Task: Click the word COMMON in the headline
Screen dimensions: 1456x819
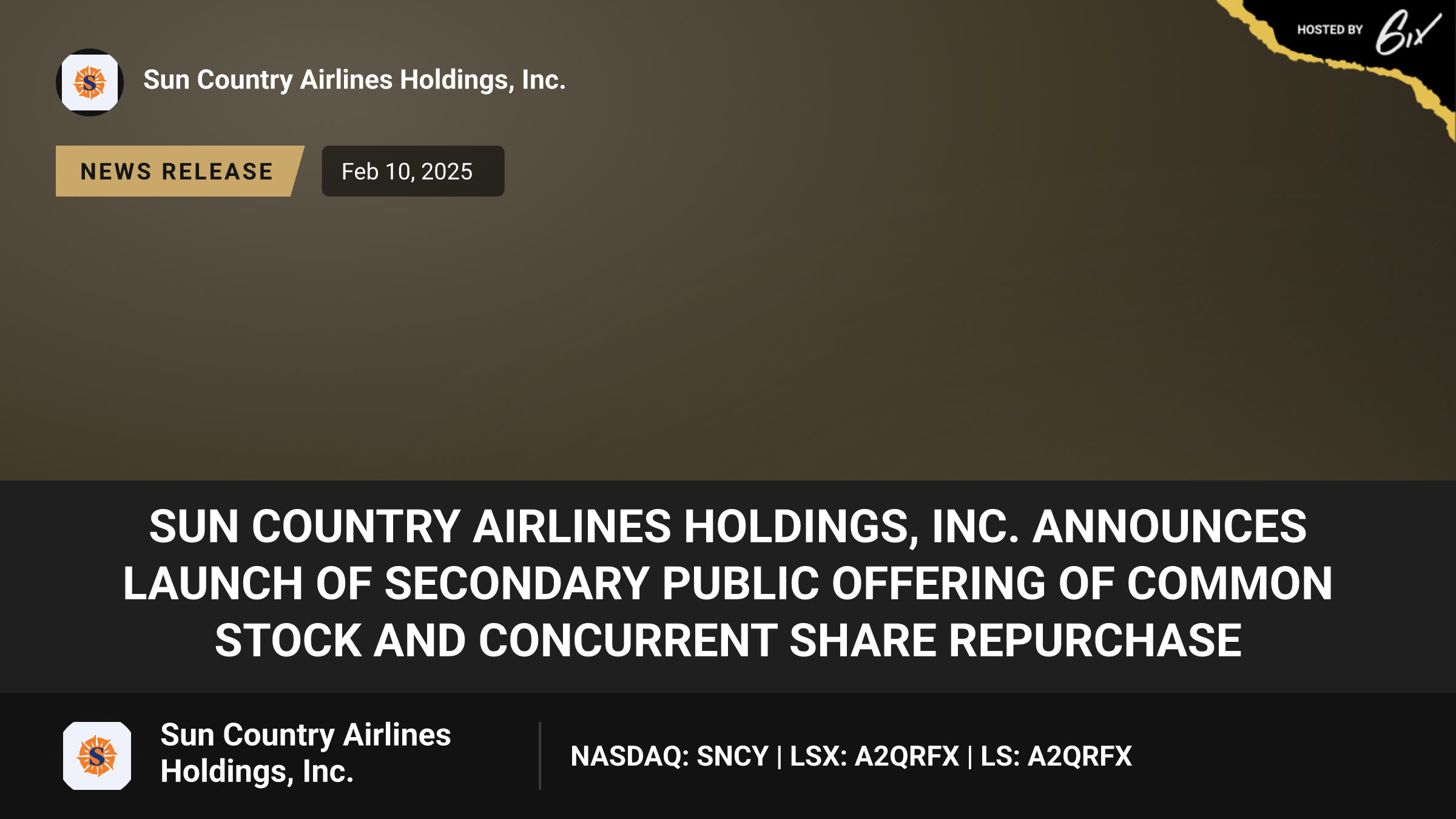Action: (x=1230, y=583)
